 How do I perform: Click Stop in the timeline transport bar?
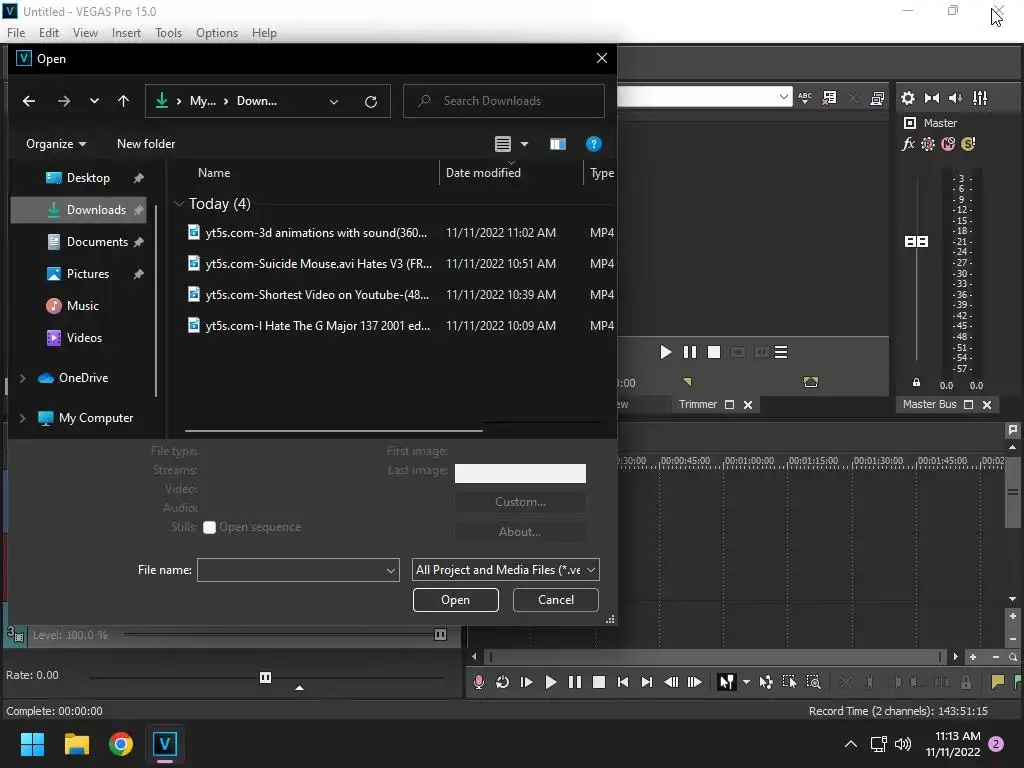599,682
